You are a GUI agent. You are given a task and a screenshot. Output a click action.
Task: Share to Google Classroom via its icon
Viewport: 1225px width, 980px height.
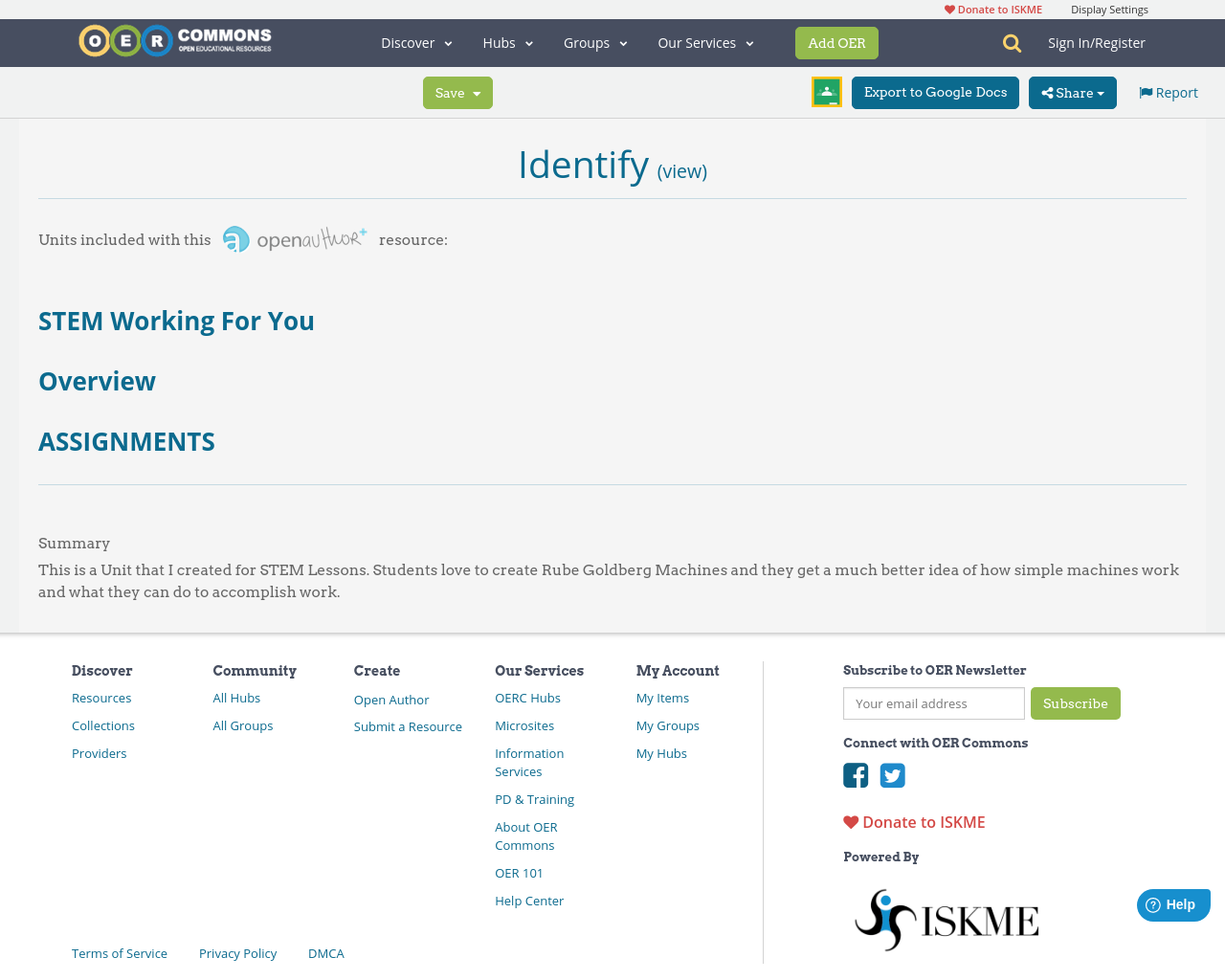click(825, 90)
